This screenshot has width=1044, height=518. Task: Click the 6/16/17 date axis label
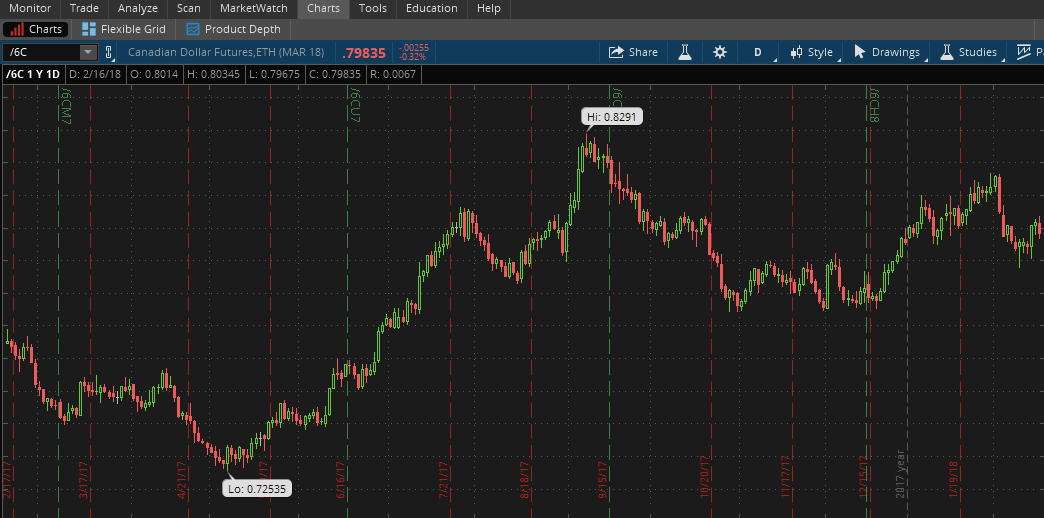point(341,479)
